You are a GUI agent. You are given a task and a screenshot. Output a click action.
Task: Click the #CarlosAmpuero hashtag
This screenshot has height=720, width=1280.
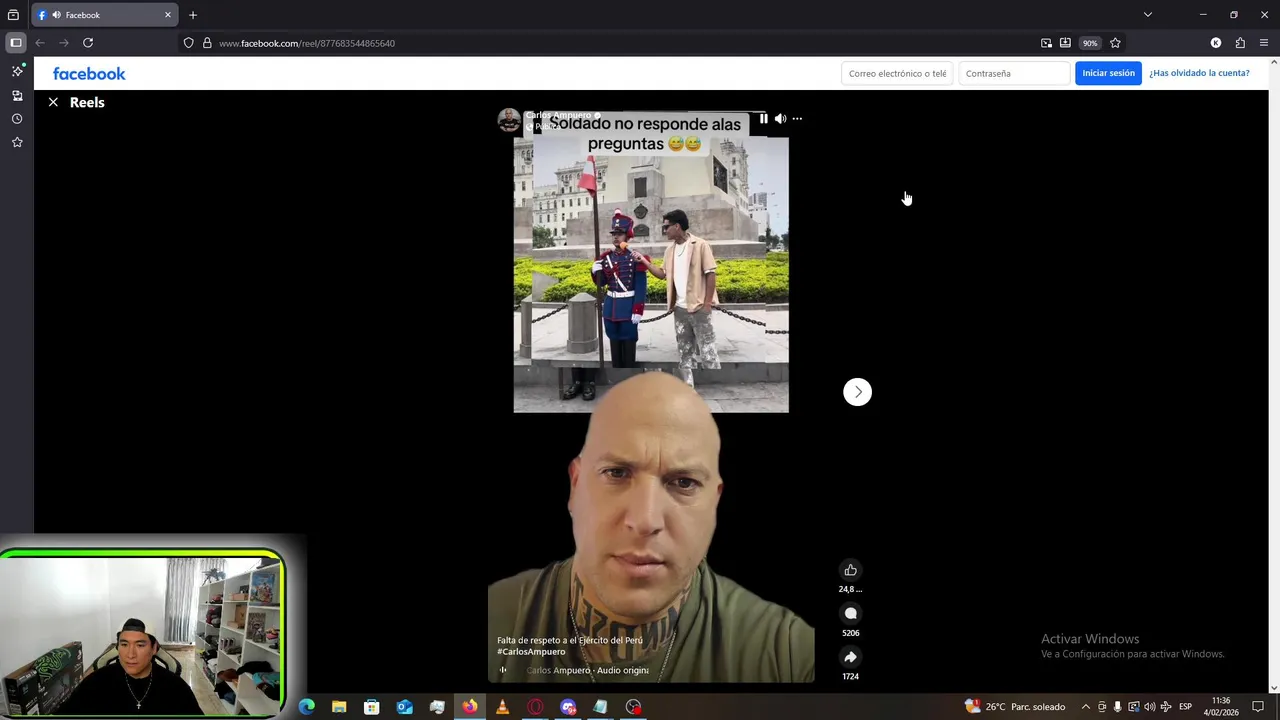(x=531, y=652)
